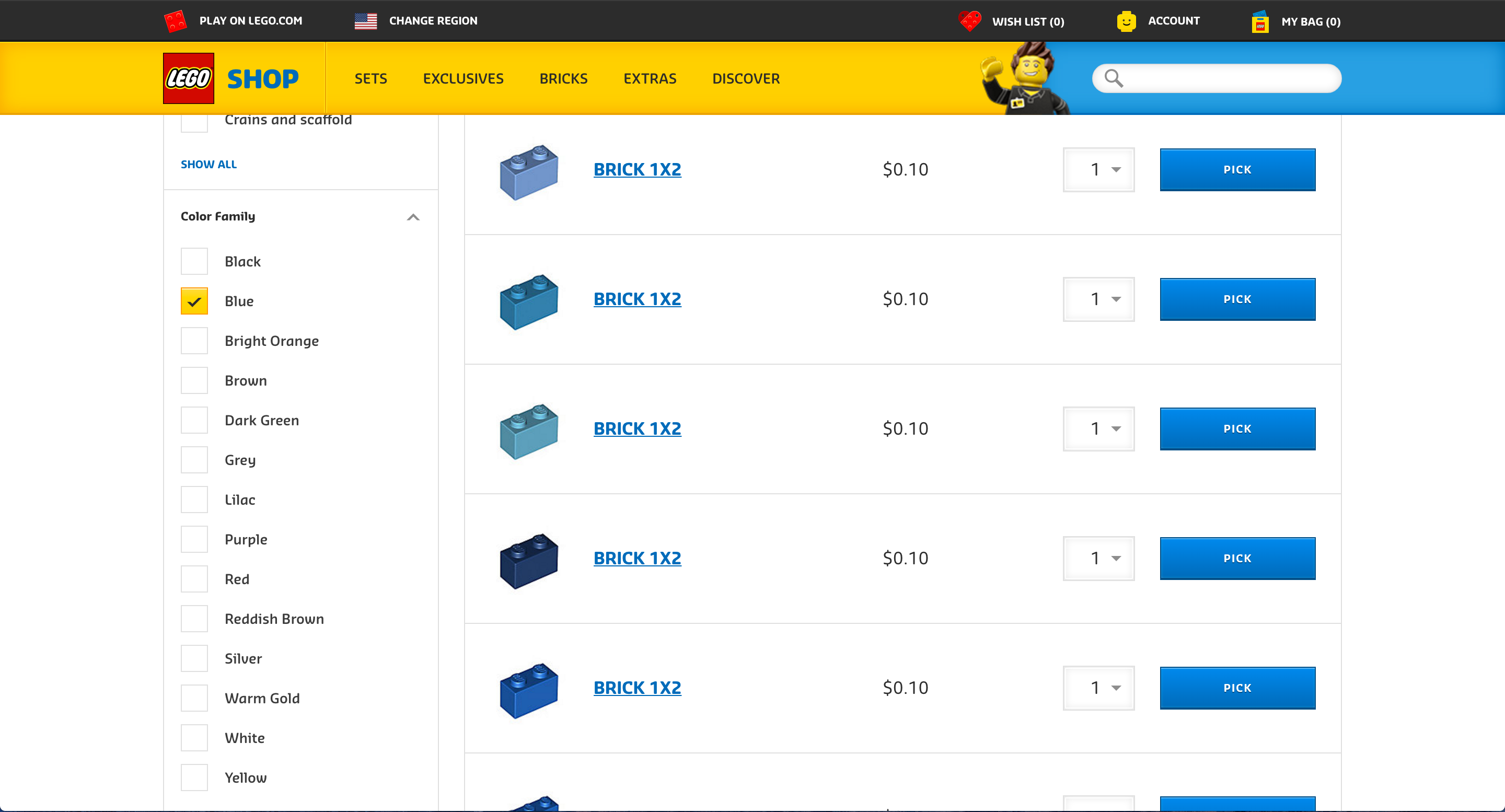The height and width of the screenshot is (812, 1505).
Task: Open the bright blue BRICK 1X2 title link
Action: pyautogui.click(x=638, y=688)
